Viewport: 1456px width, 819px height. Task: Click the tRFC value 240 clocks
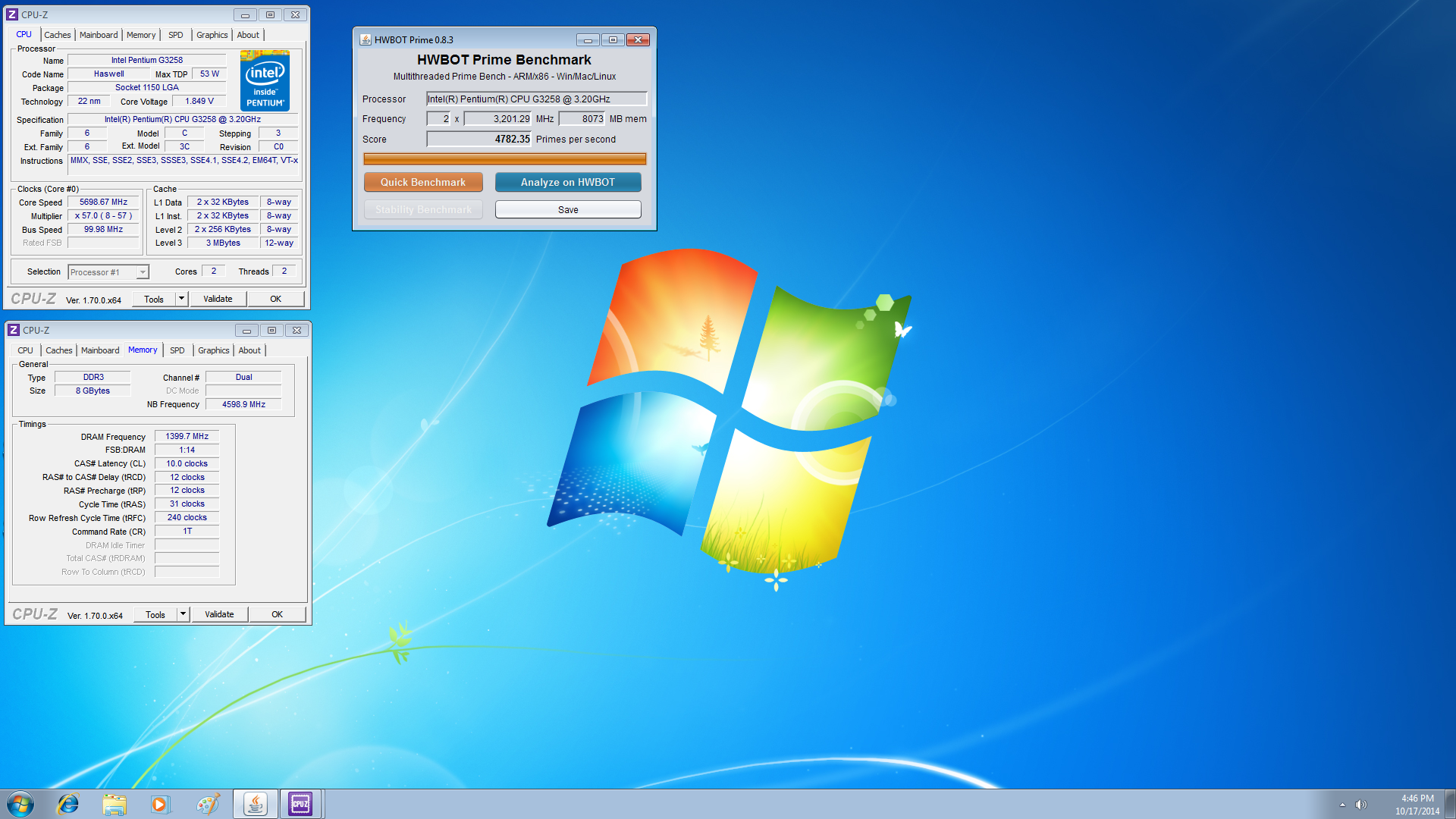tap(187, 517)
